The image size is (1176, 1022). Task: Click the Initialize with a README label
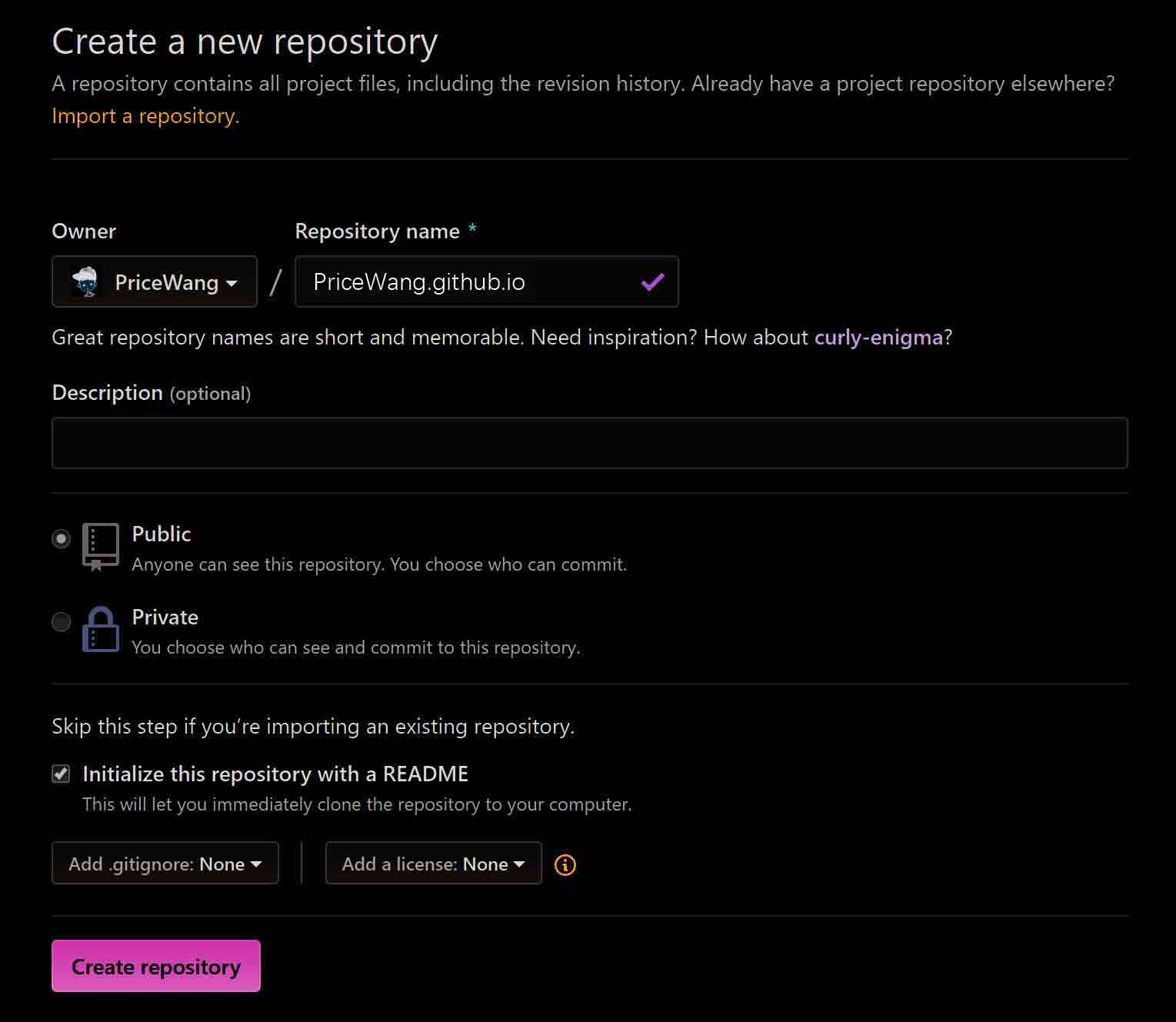(x=275, y=774)
